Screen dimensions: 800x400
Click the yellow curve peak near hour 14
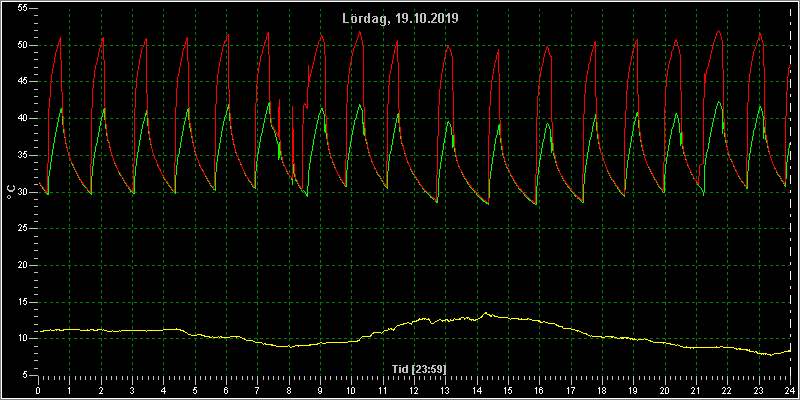click(x=485, y=313)
